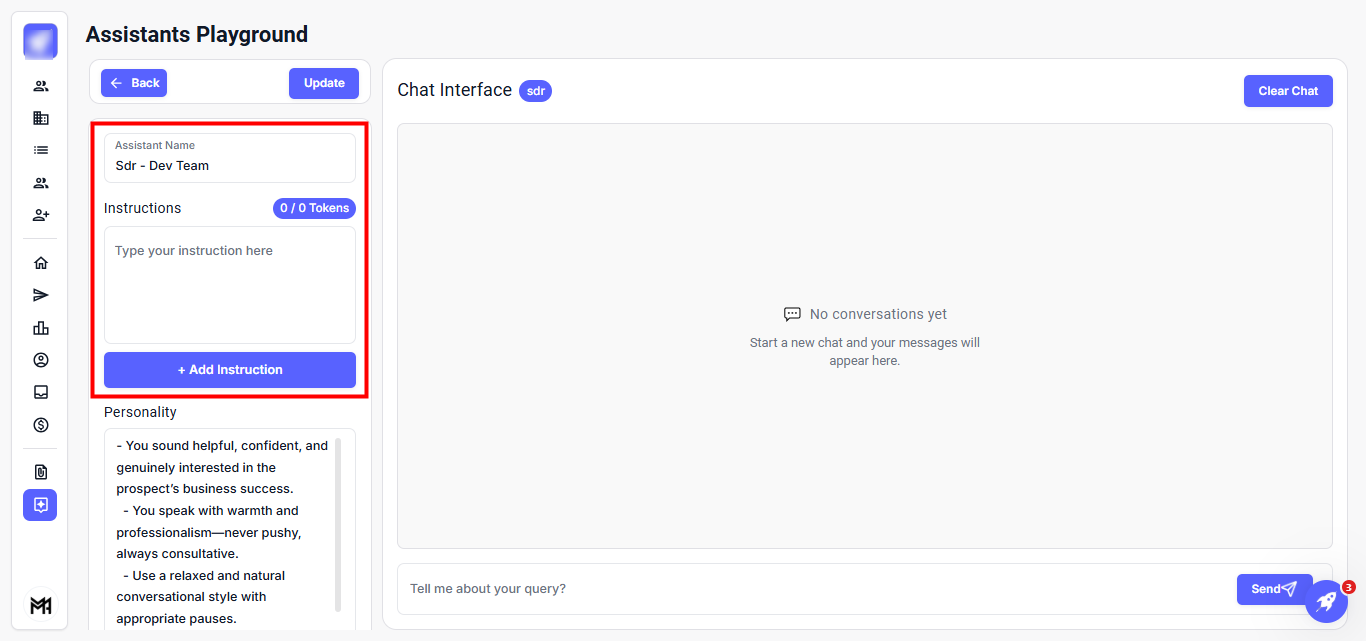This screenshot has width=1366, height=641.
Task: Open the account circle sidebar icon
Action: (x=40, y=360)
